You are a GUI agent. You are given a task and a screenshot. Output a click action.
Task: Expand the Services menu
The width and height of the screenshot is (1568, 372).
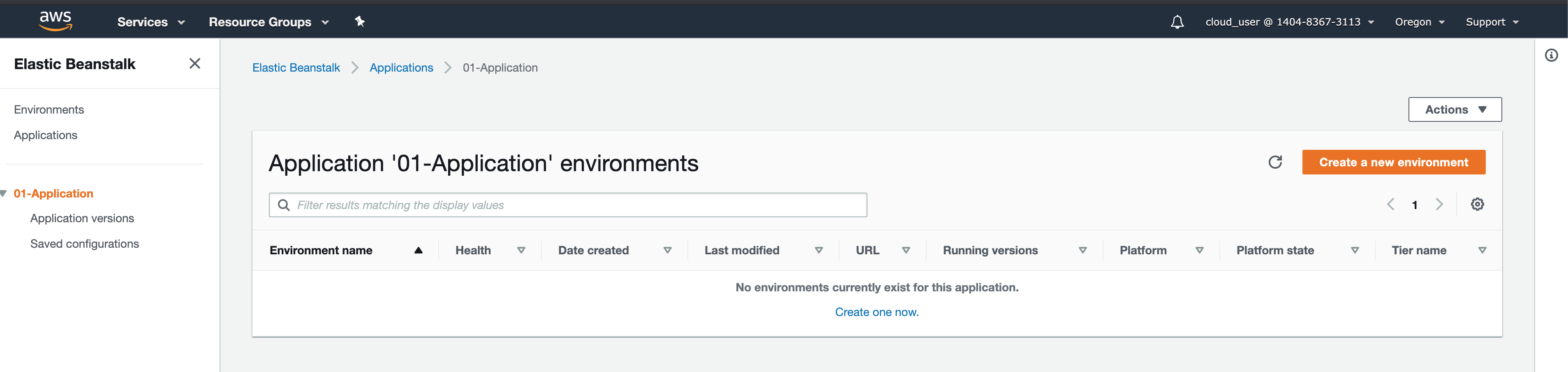pyautogui.click(x=150, y=22)
